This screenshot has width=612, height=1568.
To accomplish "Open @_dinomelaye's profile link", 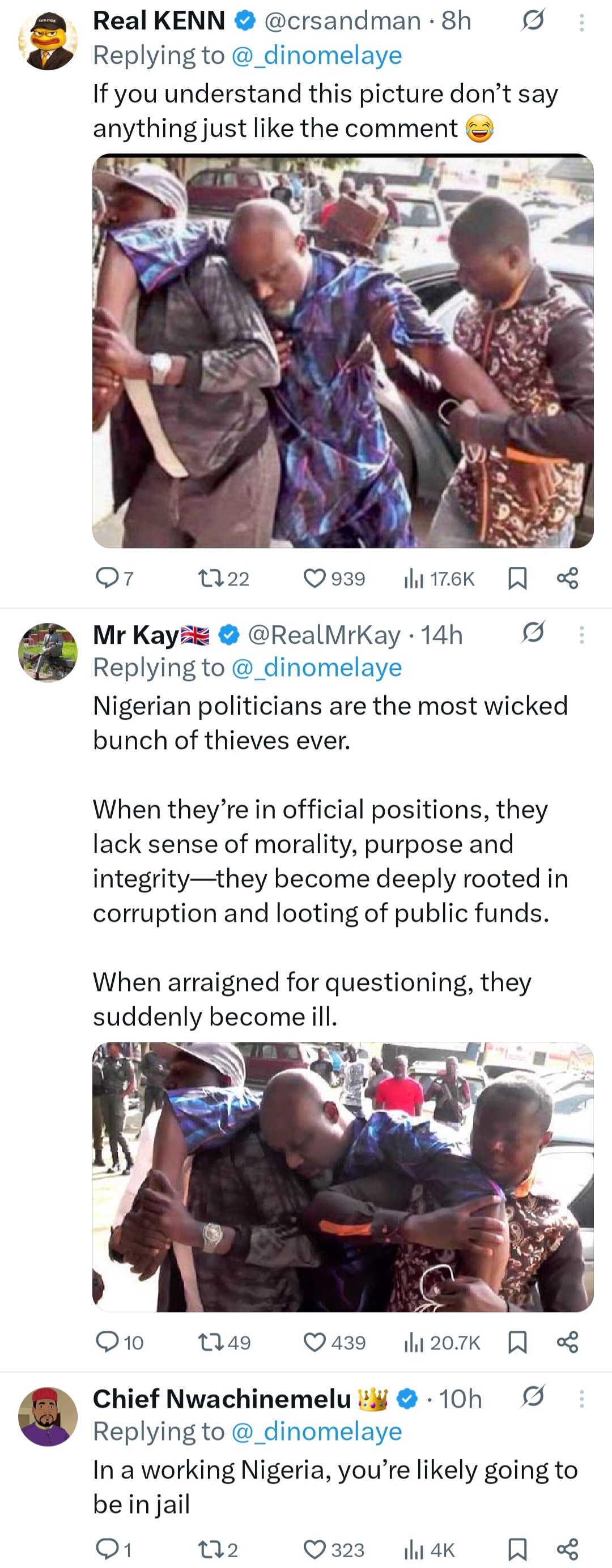I will (318, 55).
